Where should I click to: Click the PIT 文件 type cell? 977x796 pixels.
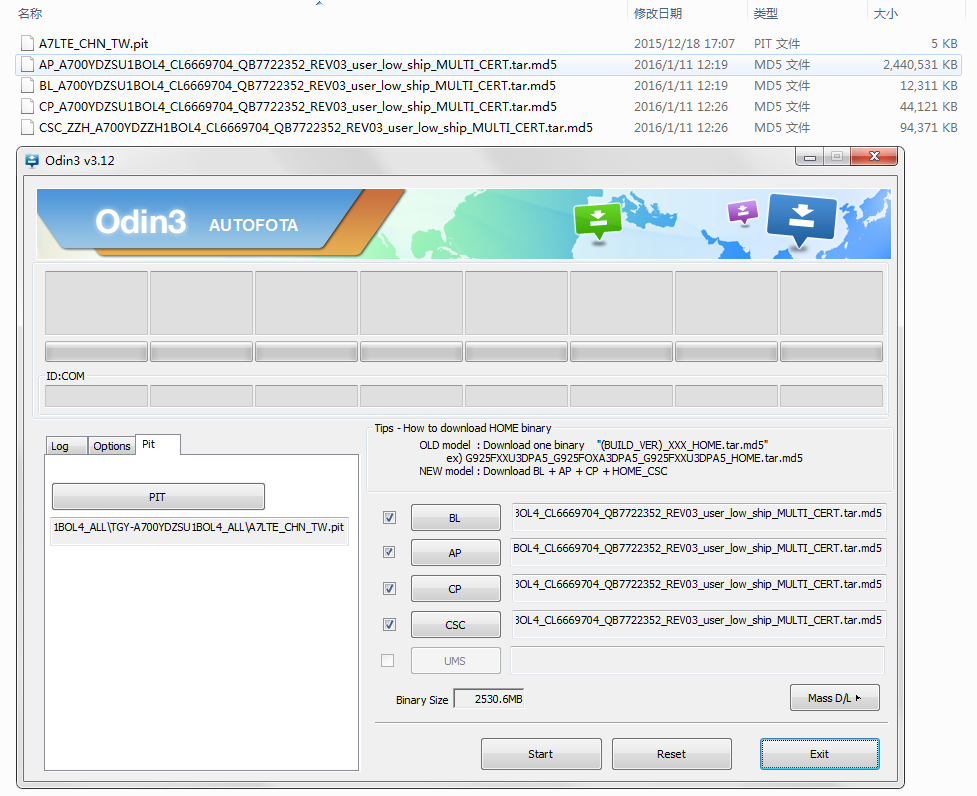coord(777,44)
